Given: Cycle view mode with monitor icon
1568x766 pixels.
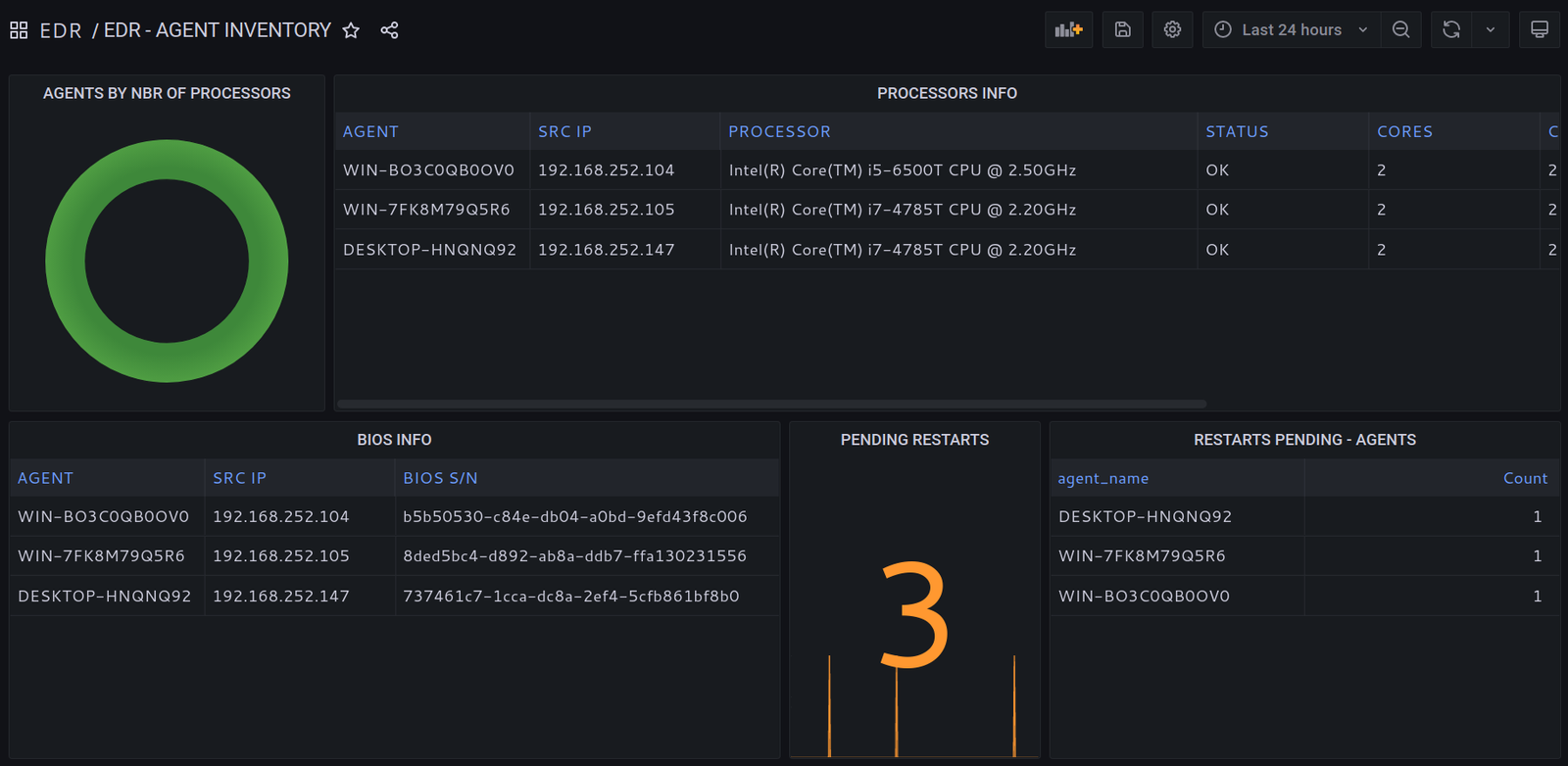Looking at the screenshot, I should tap(1540, 30).
